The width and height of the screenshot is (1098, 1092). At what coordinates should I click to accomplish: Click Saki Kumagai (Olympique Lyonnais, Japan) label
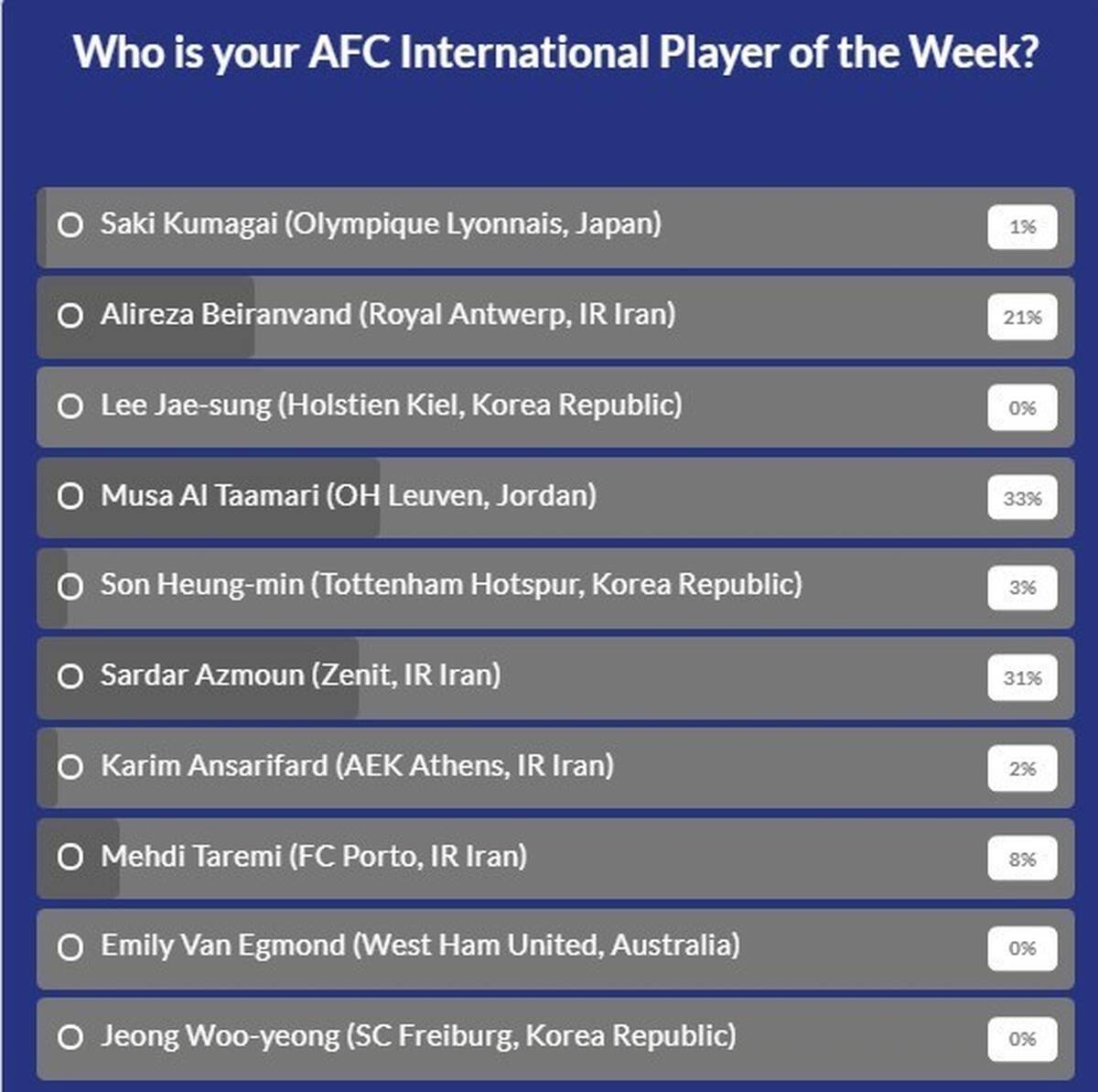(x=381, y=224)
